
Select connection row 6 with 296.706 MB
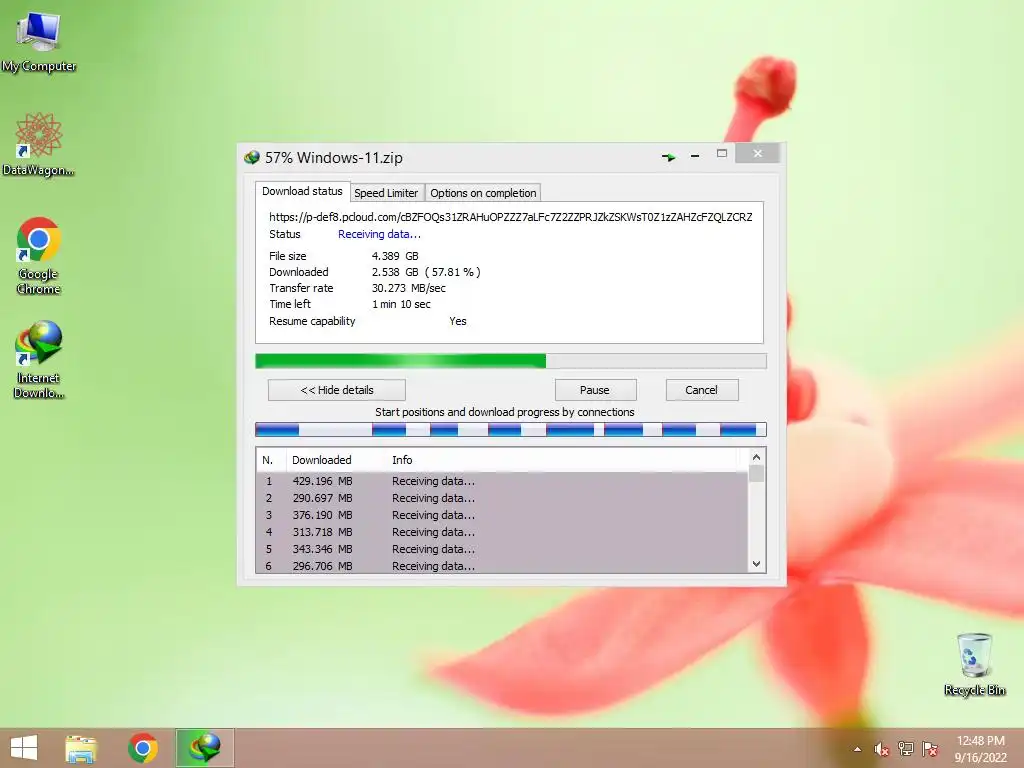pyautogui.click(x=502, y=566)
